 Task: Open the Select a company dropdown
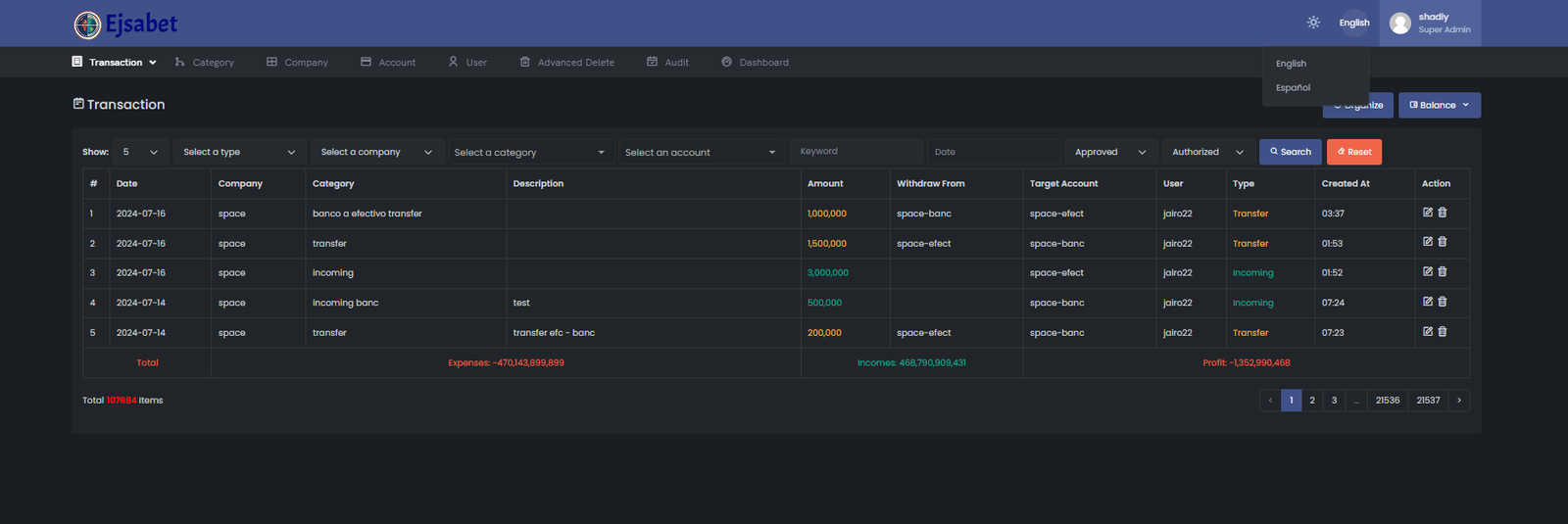(x=375, y=152)
